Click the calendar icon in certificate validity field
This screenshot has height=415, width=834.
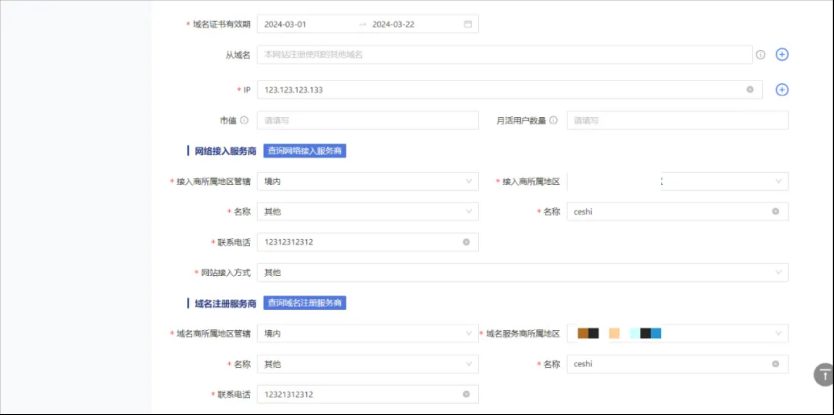467,24
